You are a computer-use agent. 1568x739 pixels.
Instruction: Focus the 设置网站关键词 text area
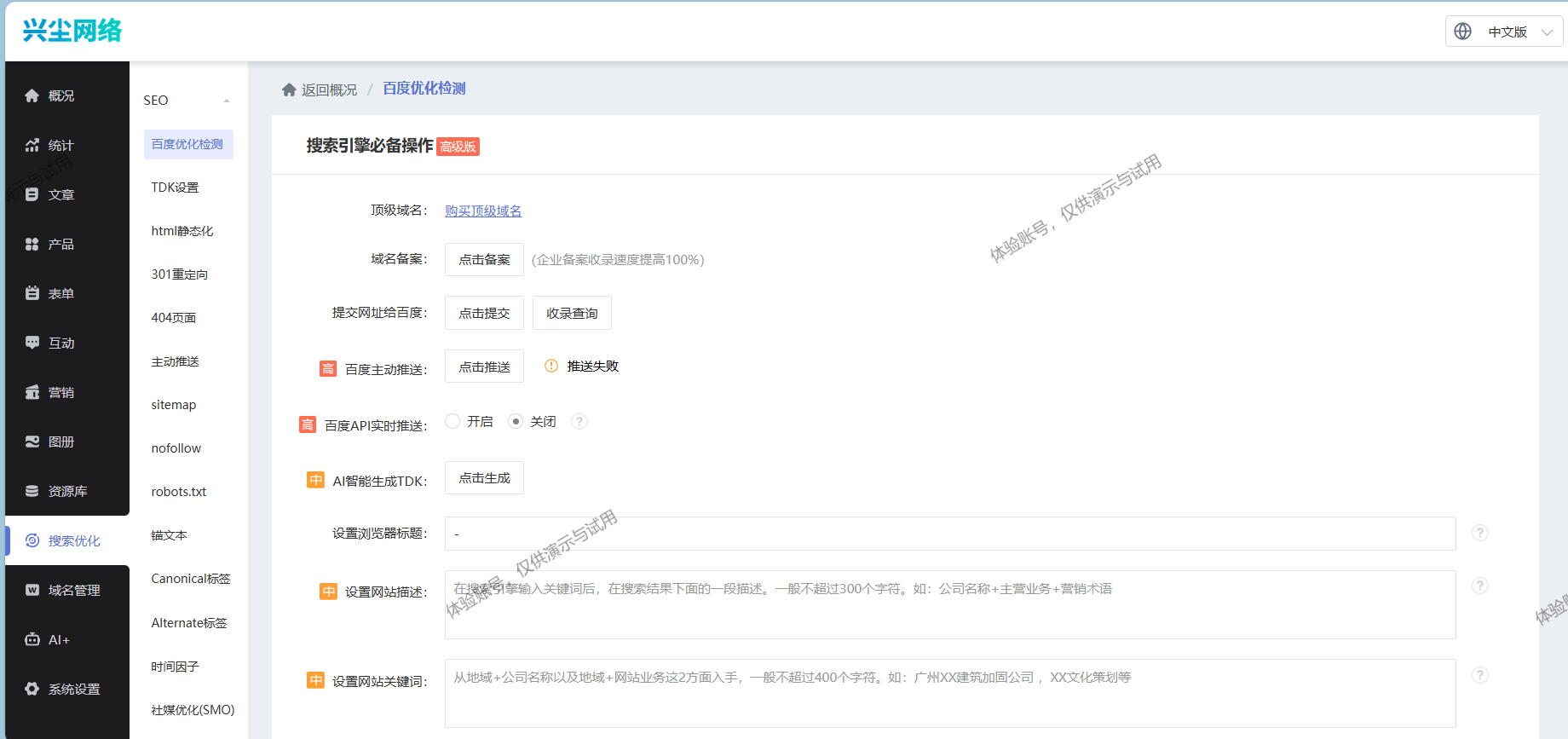[950, 693]
